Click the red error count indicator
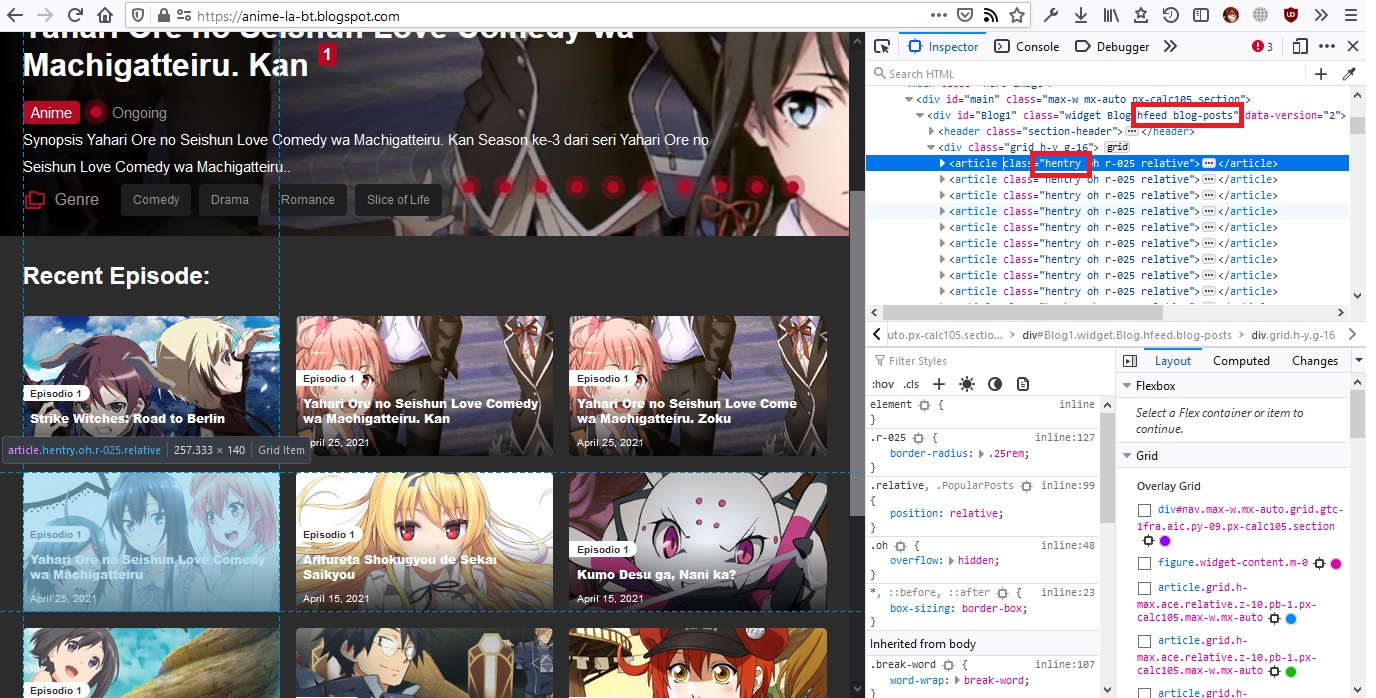1376x698 pixels. point(1262,46)
